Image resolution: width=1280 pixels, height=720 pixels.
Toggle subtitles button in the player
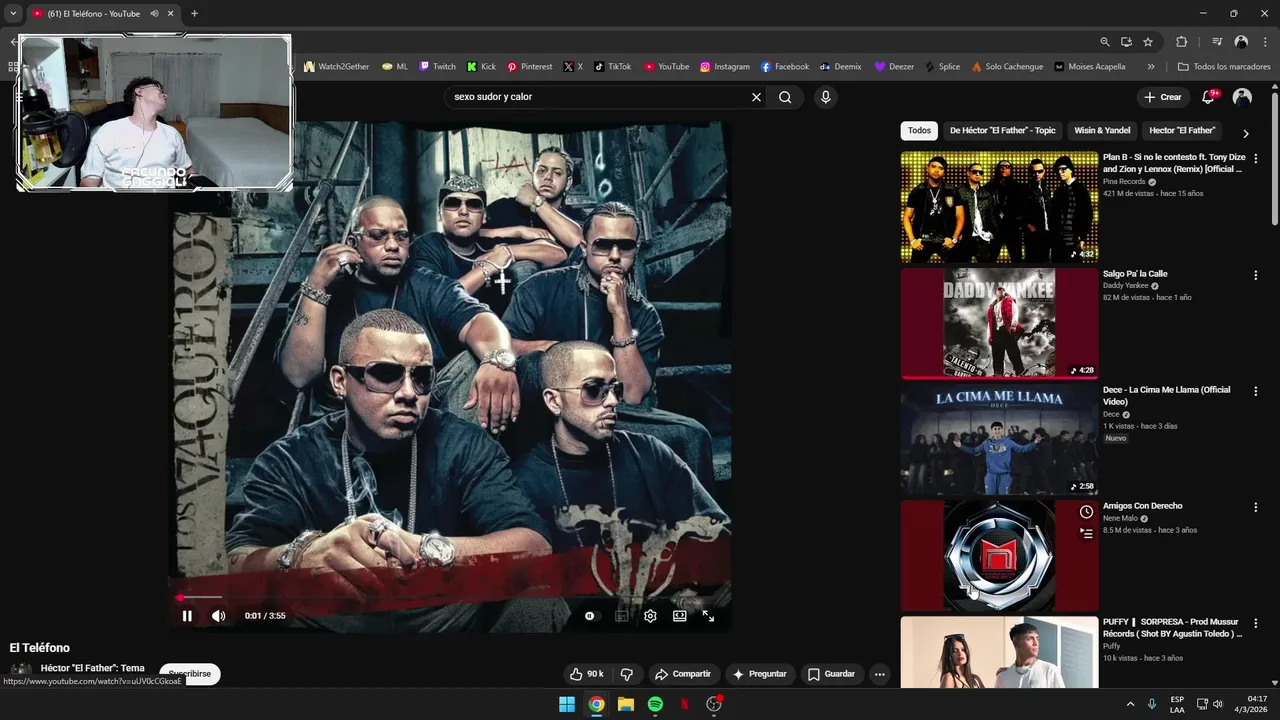621,616
